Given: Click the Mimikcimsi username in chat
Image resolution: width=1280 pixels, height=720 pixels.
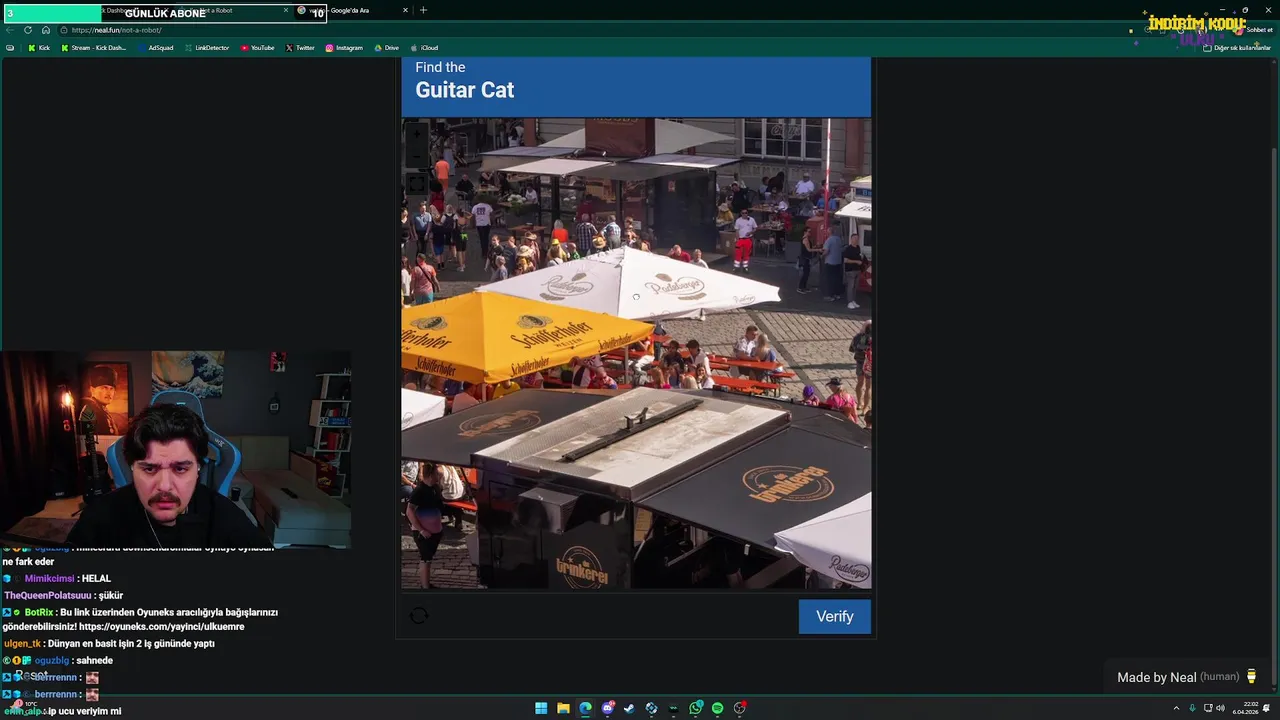Looking at the screenshot, I should 49,579.
